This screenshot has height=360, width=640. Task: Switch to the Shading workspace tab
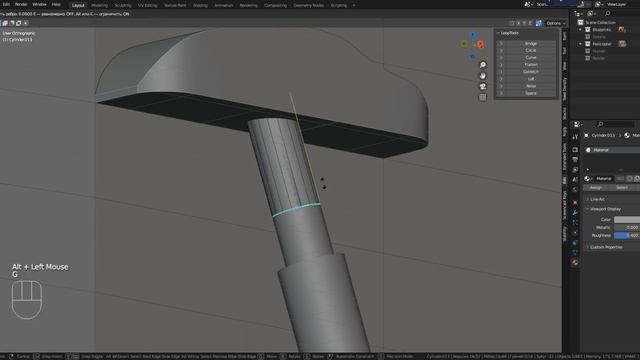point(200,5)
